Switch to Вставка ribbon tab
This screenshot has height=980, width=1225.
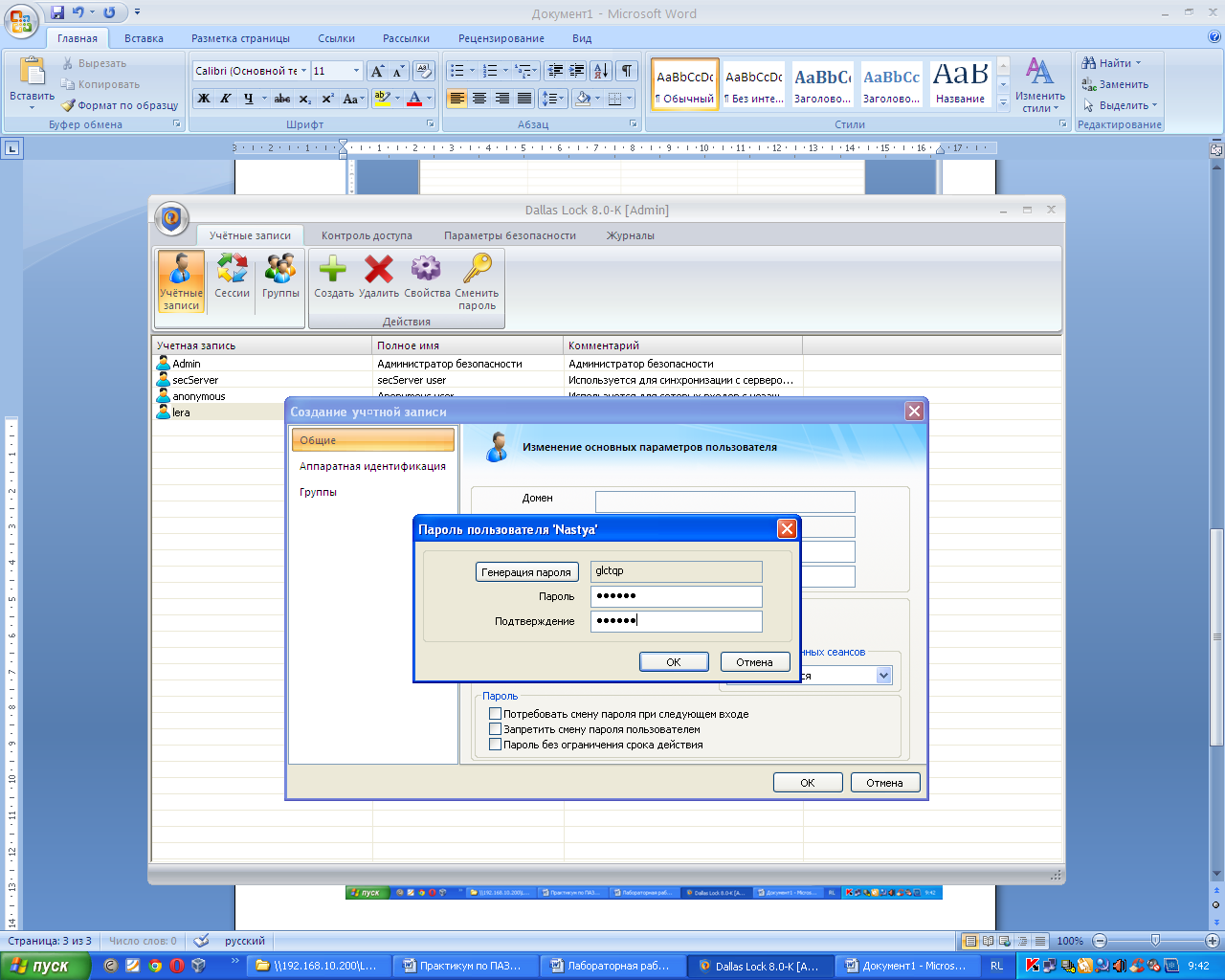pyautogui.click(x=144, y=38)
